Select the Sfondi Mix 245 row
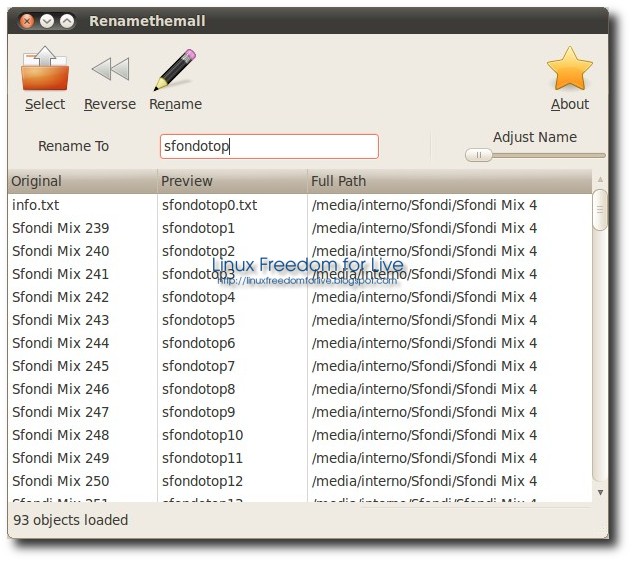 [x=300, y=366]
